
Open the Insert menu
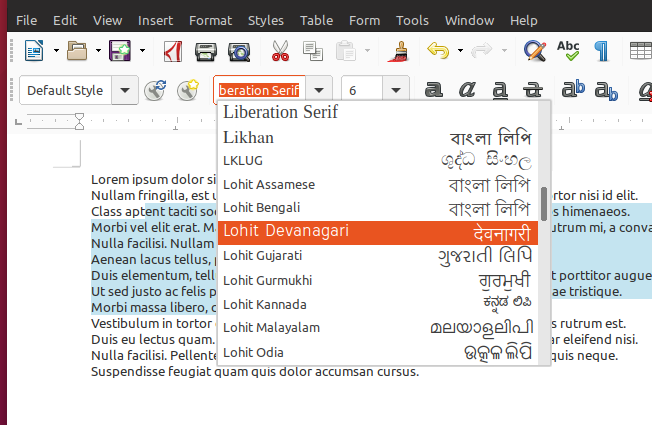(156, 20)
